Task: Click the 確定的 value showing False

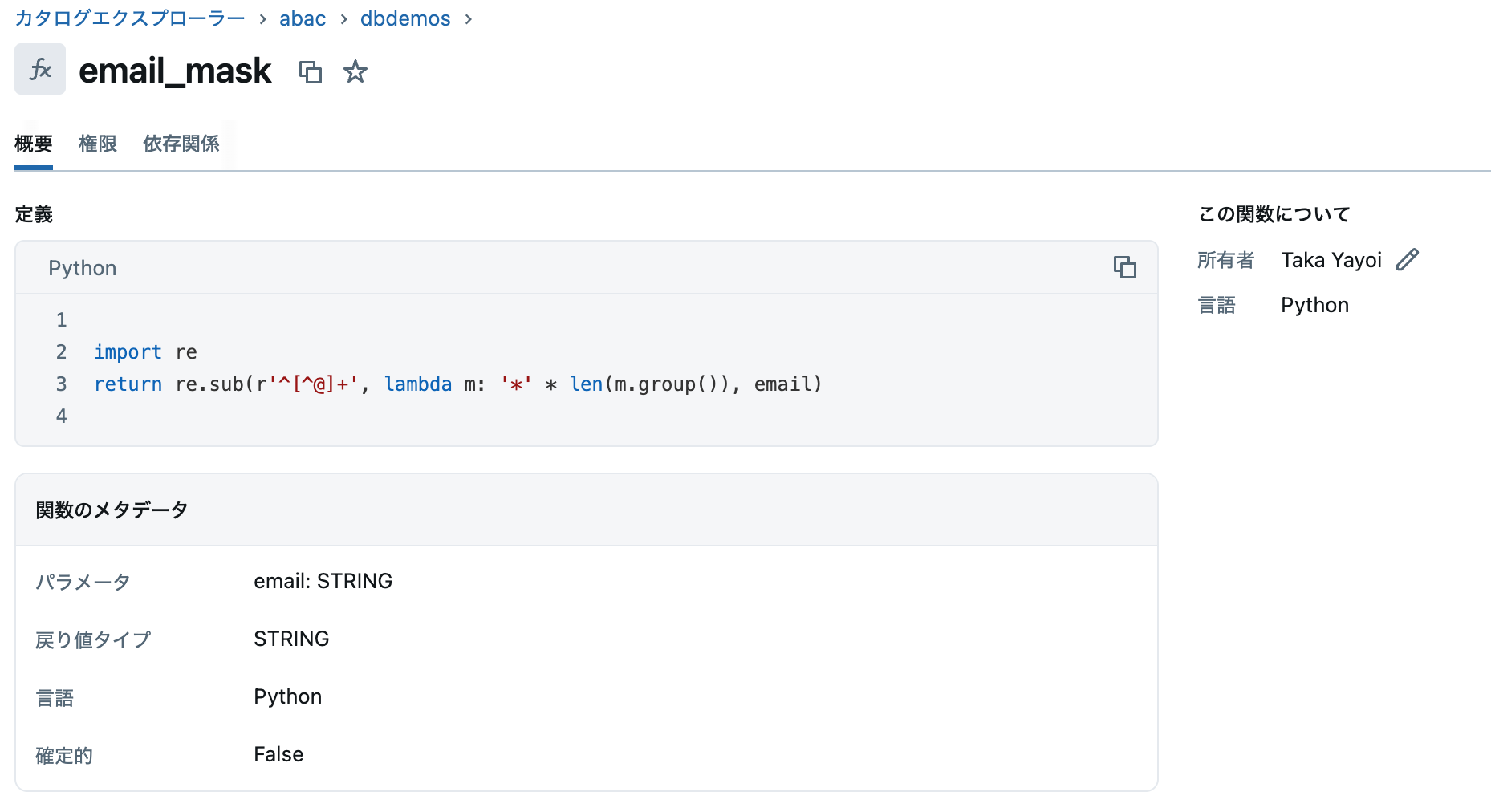Action: (278, 753)
